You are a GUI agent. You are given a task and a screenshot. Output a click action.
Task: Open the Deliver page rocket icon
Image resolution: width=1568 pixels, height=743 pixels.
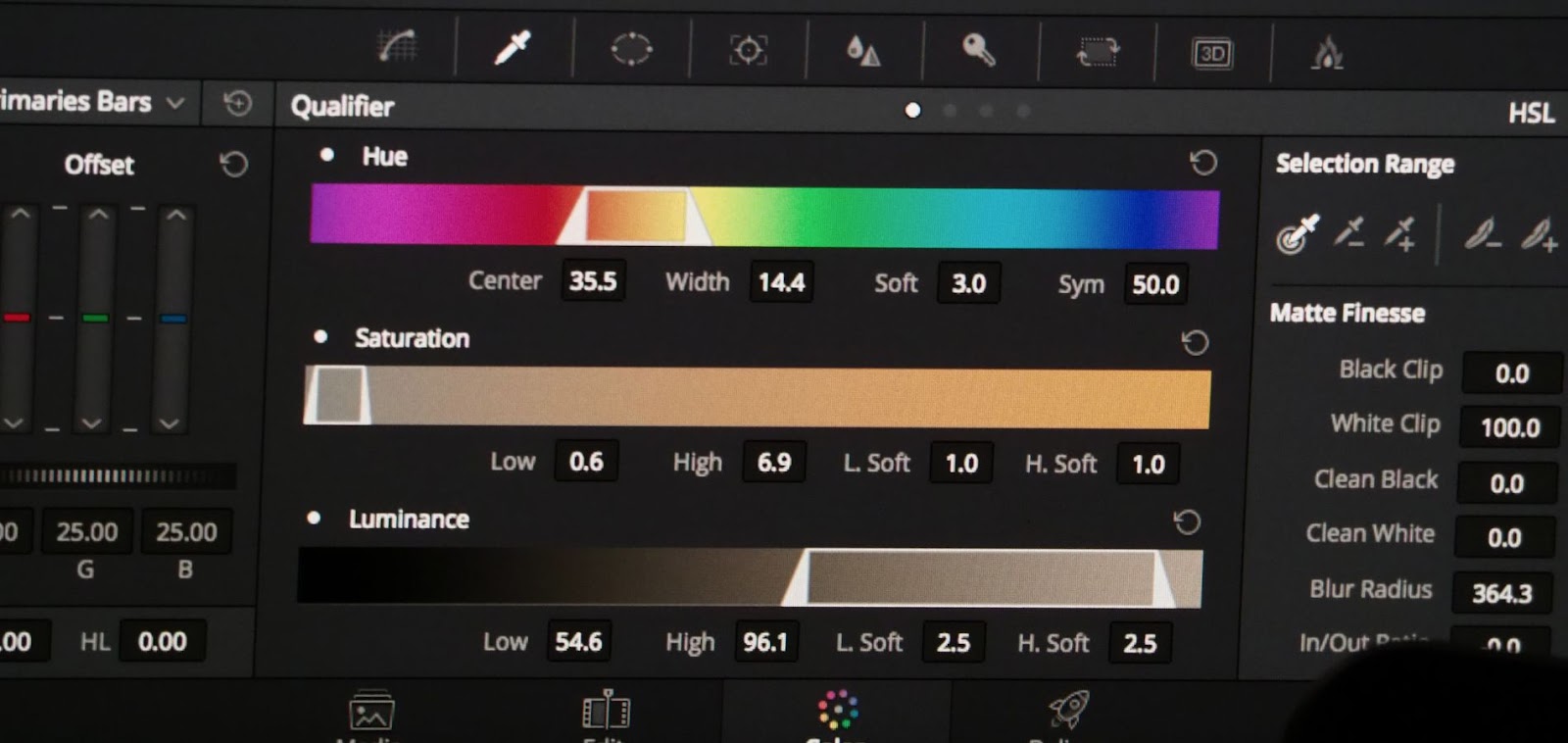point(1068,709)
